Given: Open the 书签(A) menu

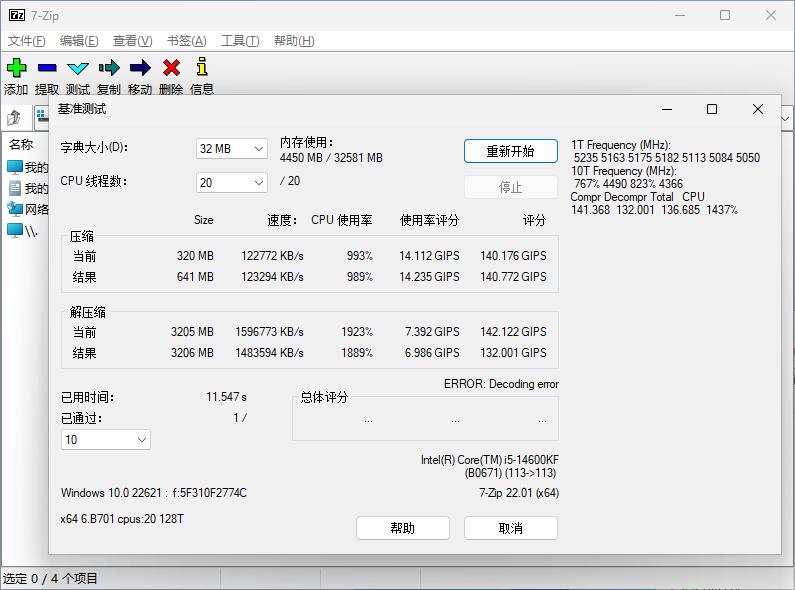Looking at the screenshot, I should click(187, 41).
